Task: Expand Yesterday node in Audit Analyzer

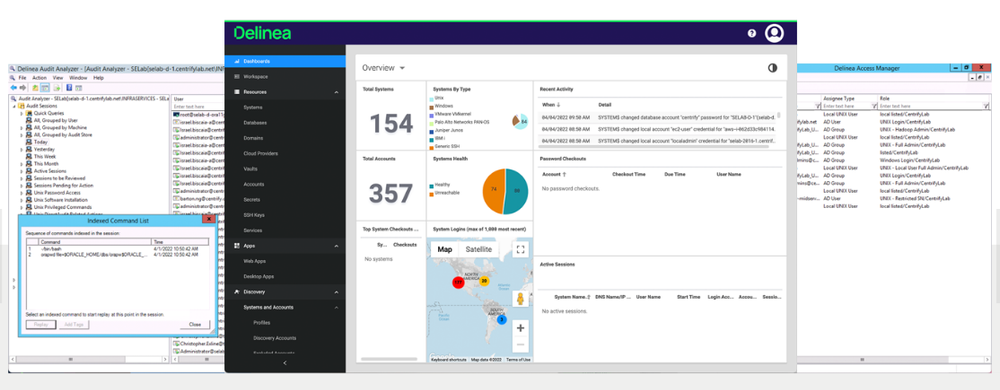Action: pyautogui.click(x=22, y=149)
